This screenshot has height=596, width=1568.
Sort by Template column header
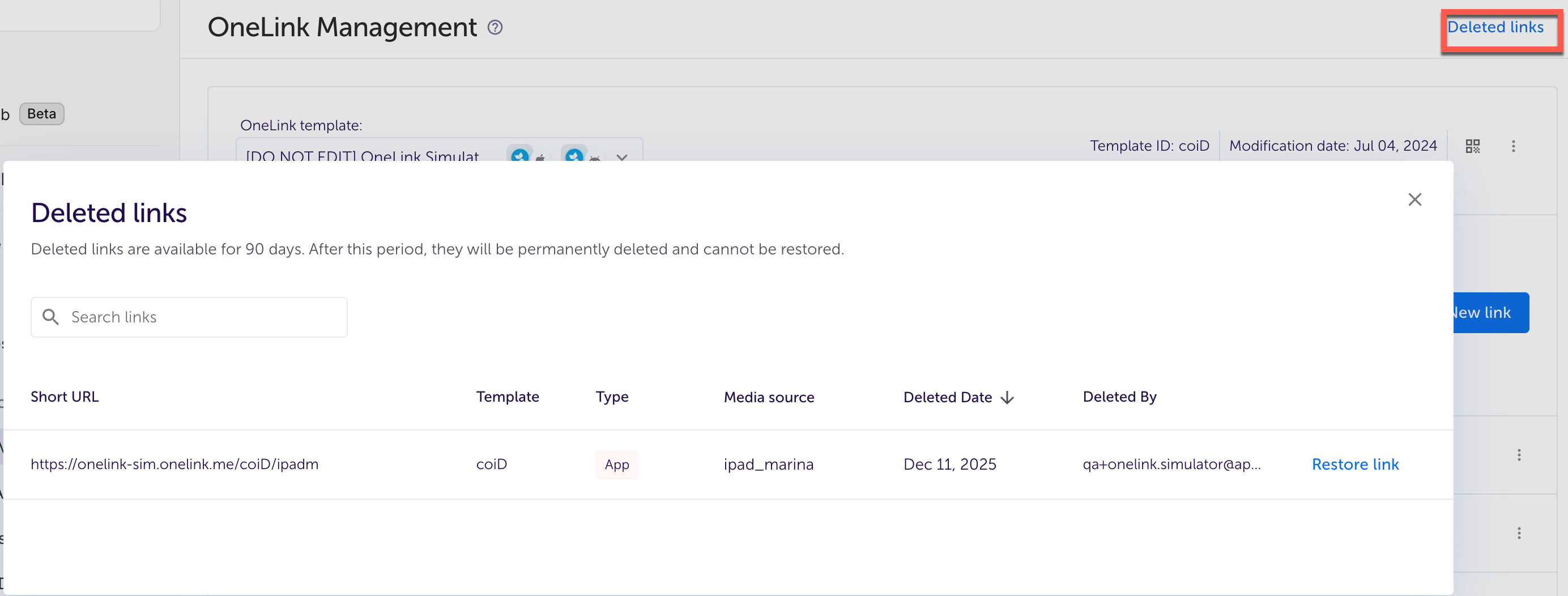(x=508, y=397)
